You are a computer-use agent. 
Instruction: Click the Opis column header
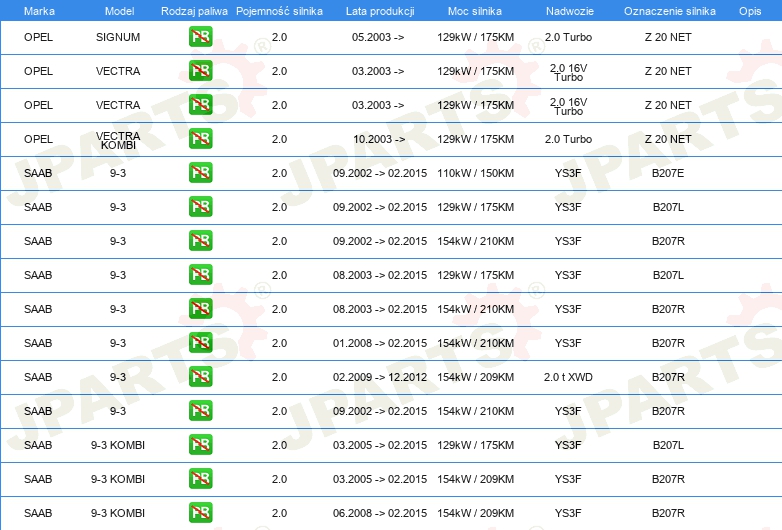[750, 11]
